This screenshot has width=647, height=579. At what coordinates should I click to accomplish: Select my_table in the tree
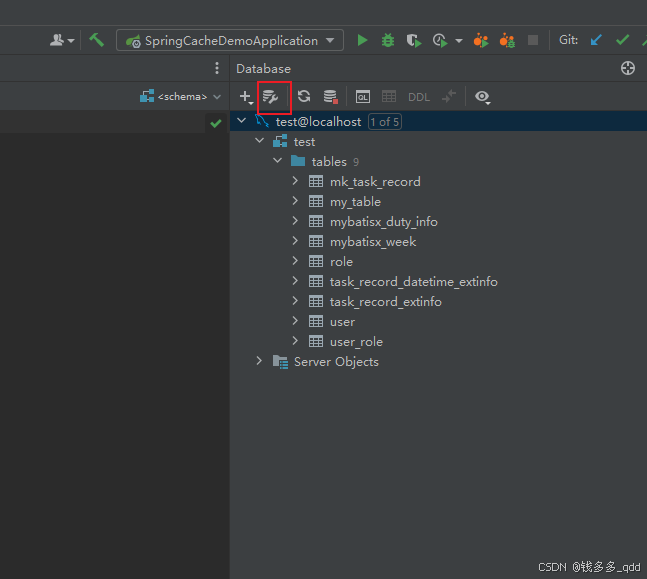point(355,202)
